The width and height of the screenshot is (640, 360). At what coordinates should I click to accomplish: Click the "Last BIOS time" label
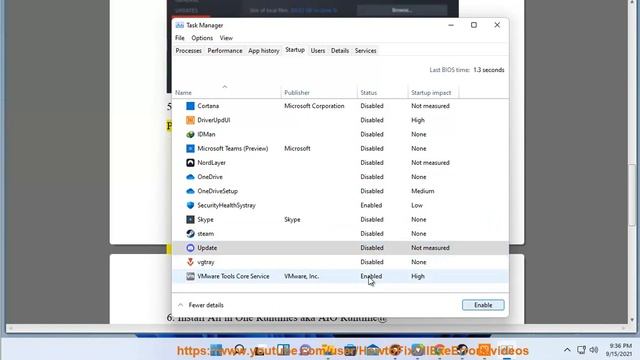pyautogui.click(x=450, y=70)
